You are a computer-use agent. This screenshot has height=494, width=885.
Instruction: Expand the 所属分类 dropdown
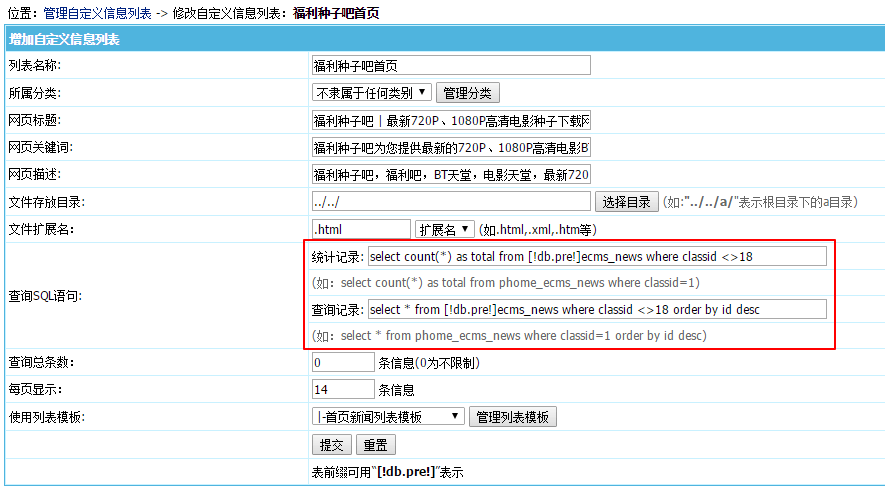pyautogui.click(x=372, y=93)
